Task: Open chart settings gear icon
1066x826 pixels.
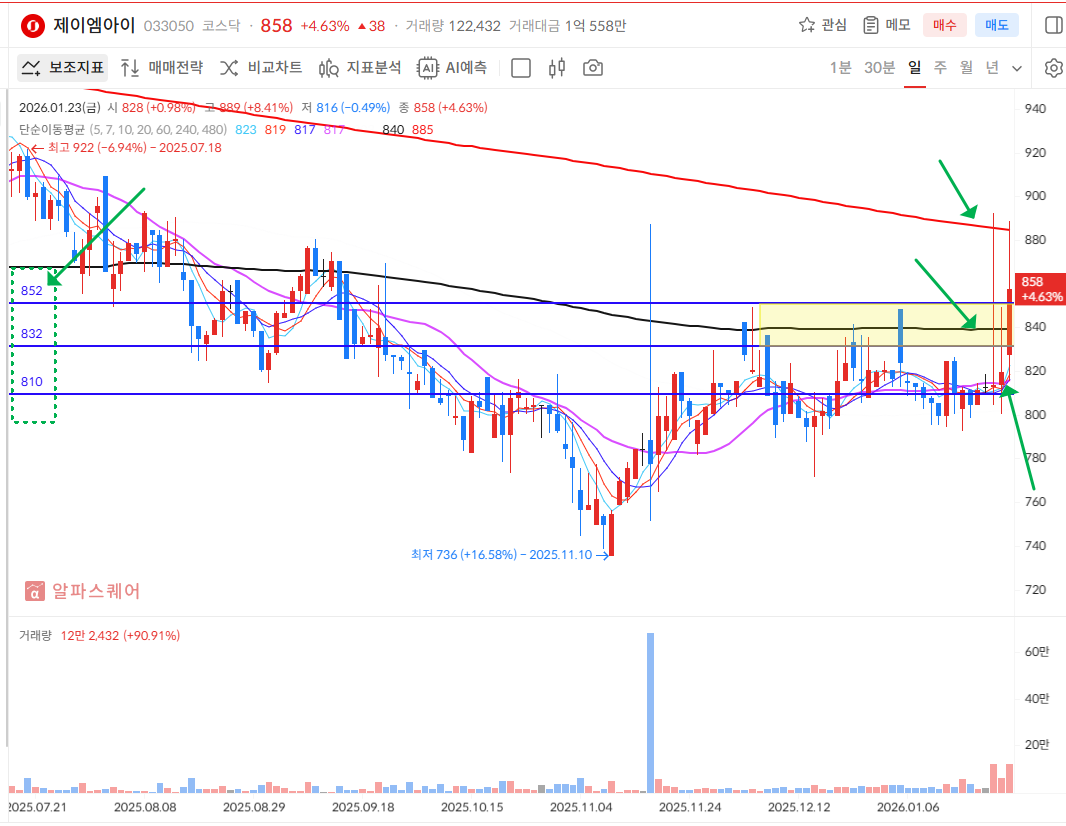Action: [x=1053, y=68]
